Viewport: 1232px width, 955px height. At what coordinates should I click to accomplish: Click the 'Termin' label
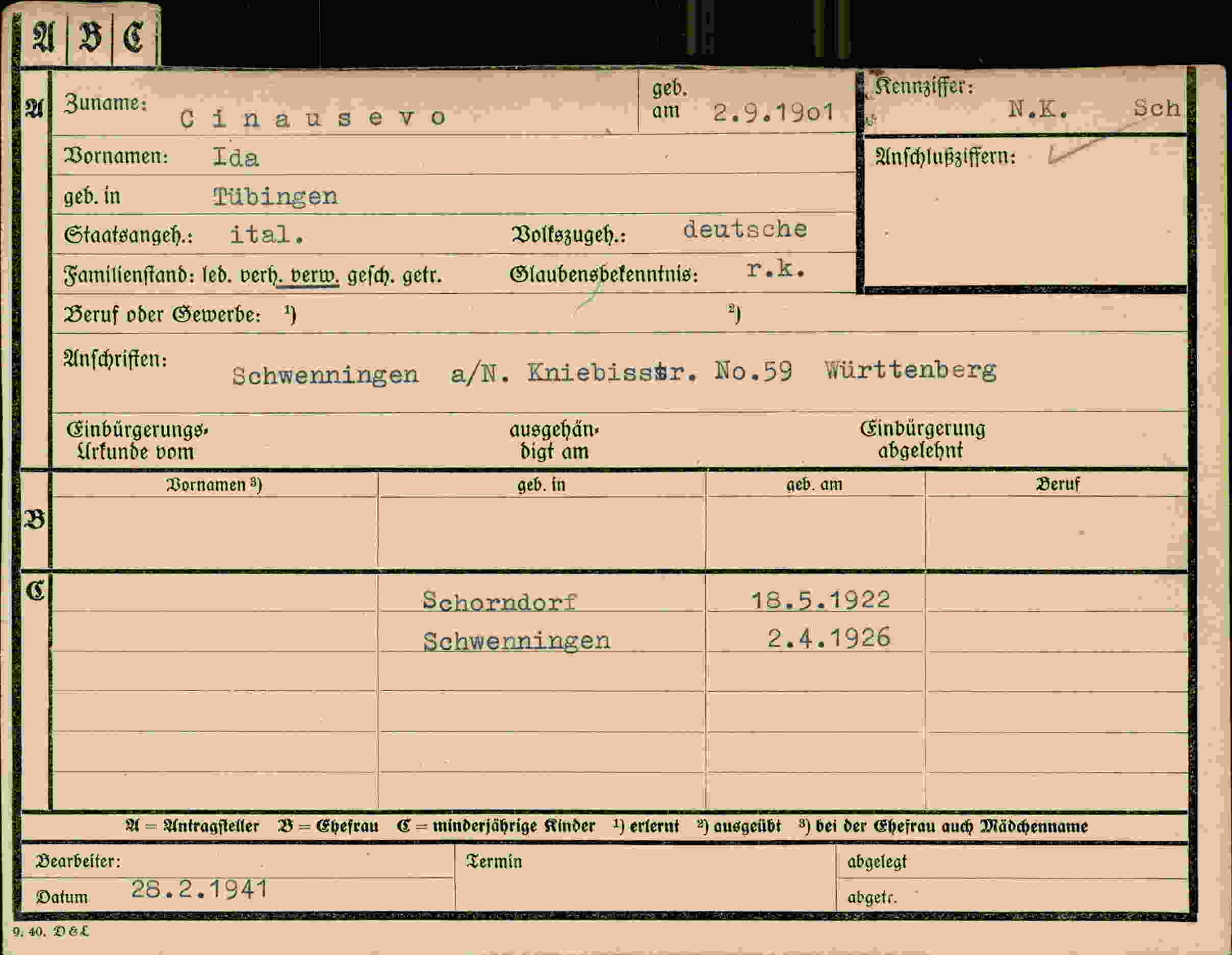coord(494,861)
